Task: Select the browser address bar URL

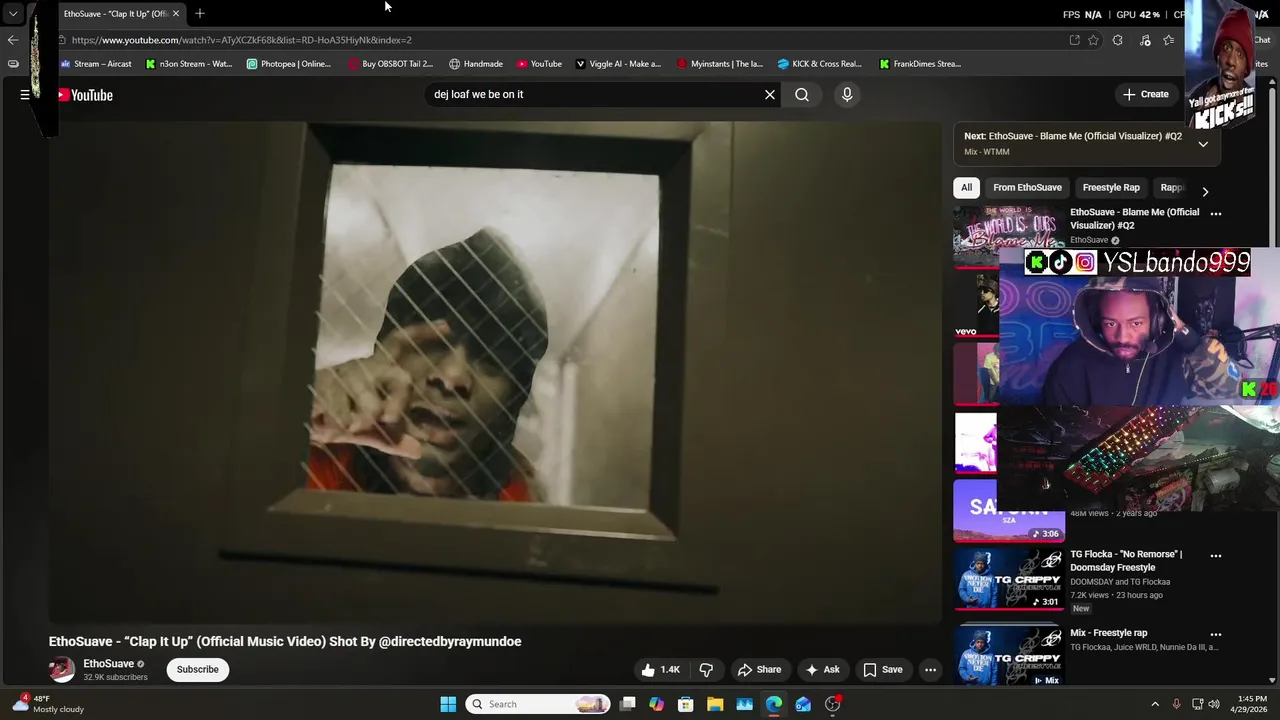Action: (x=242, y=40)
